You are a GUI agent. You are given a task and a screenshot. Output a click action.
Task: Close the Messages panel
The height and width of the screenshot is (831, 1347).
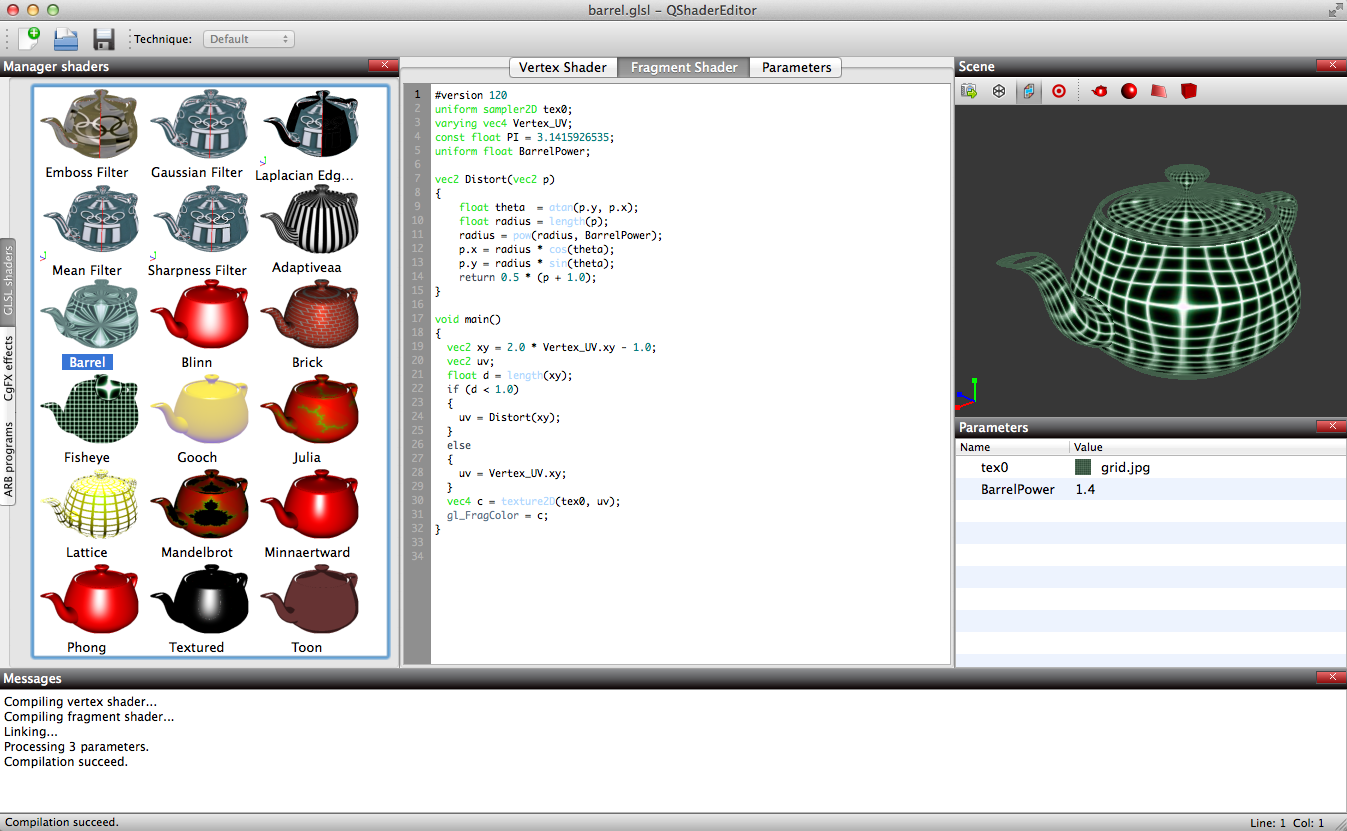click(x=1330, y=677)
